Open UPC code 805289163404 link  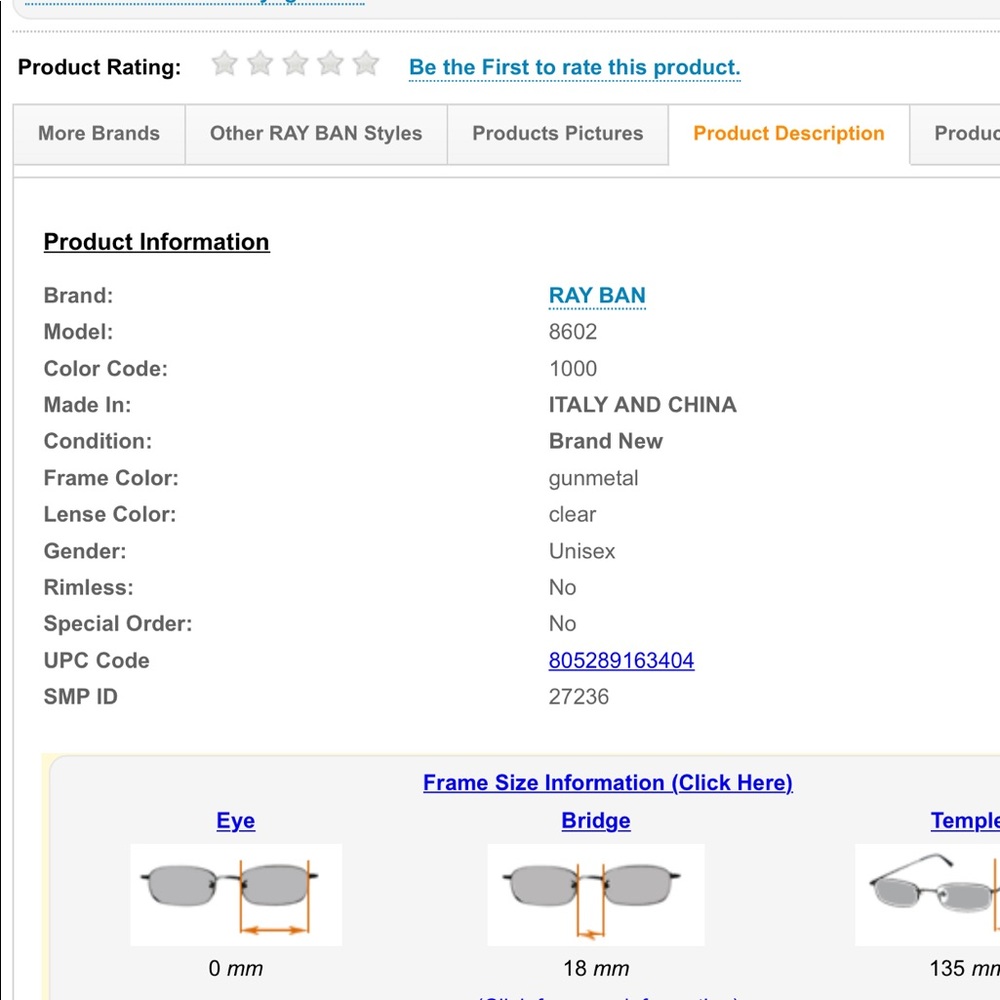click(621, 661)
